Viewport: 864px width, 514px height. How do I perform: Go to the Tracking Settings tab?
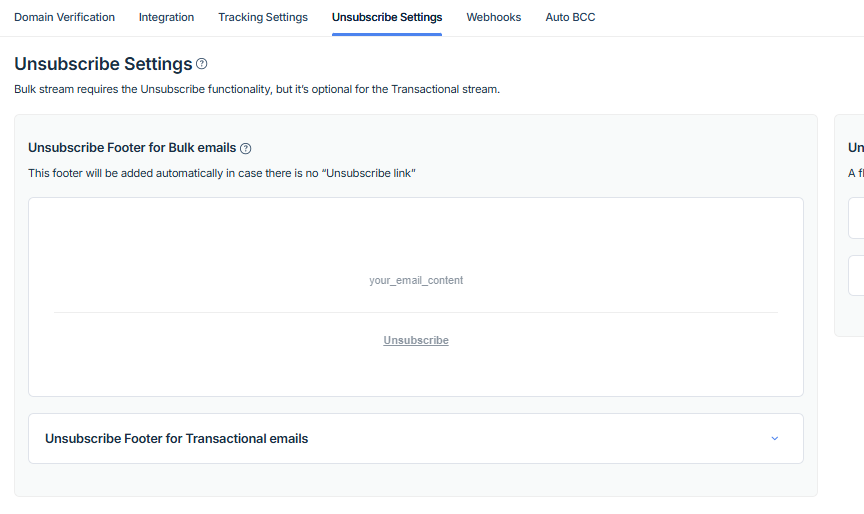point(263,17)
